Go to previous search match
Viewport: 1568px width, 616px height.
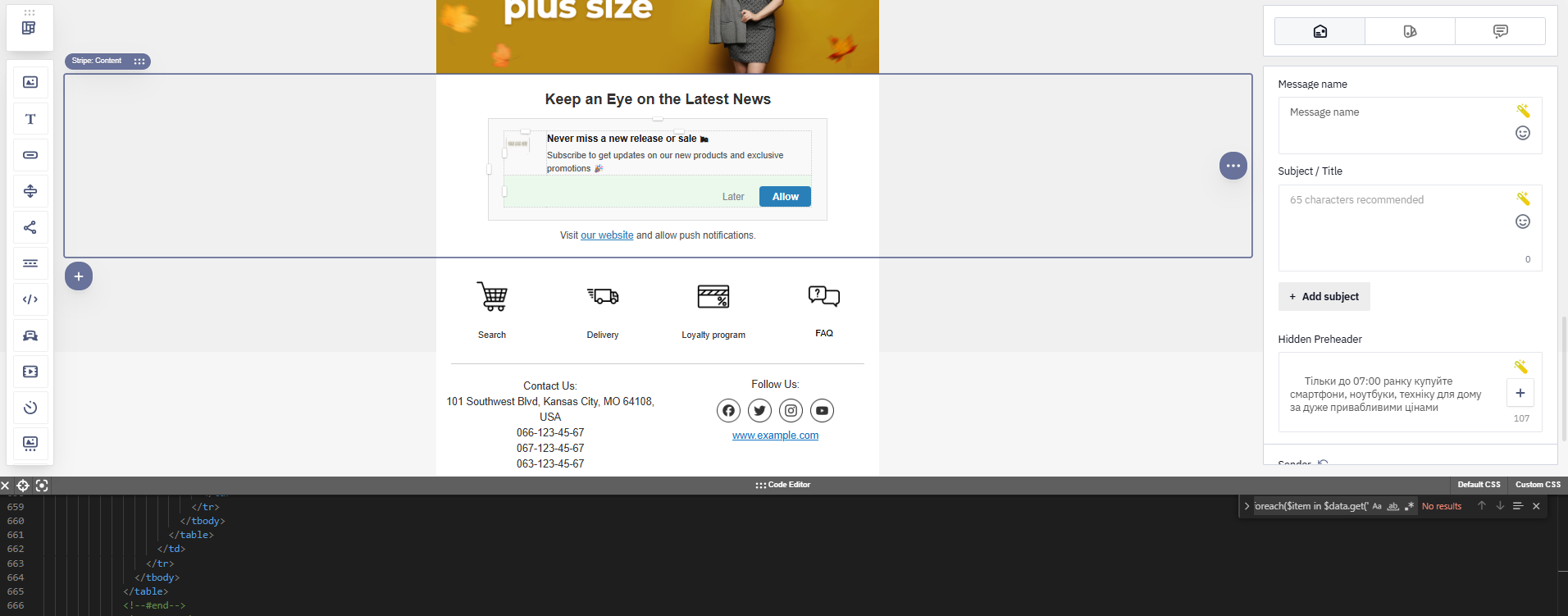tap(1482, 506)
